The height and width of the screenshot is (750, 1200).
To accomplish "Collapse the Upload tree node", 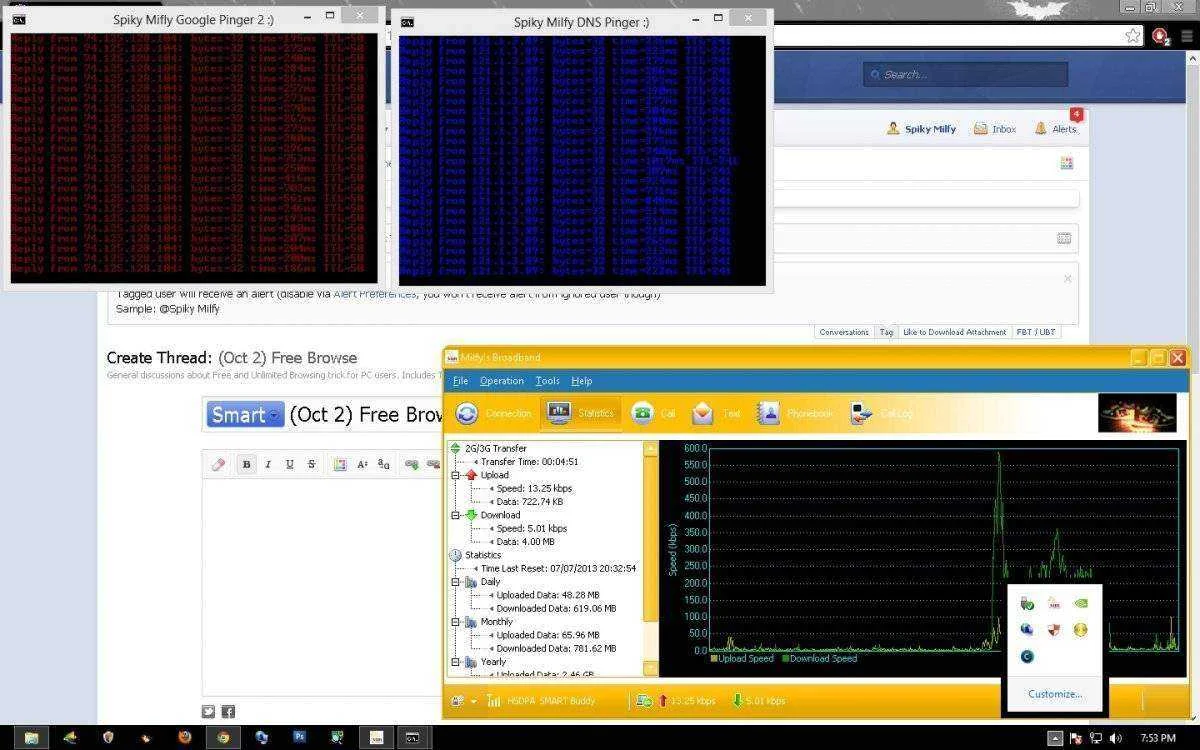I will 456,475.
